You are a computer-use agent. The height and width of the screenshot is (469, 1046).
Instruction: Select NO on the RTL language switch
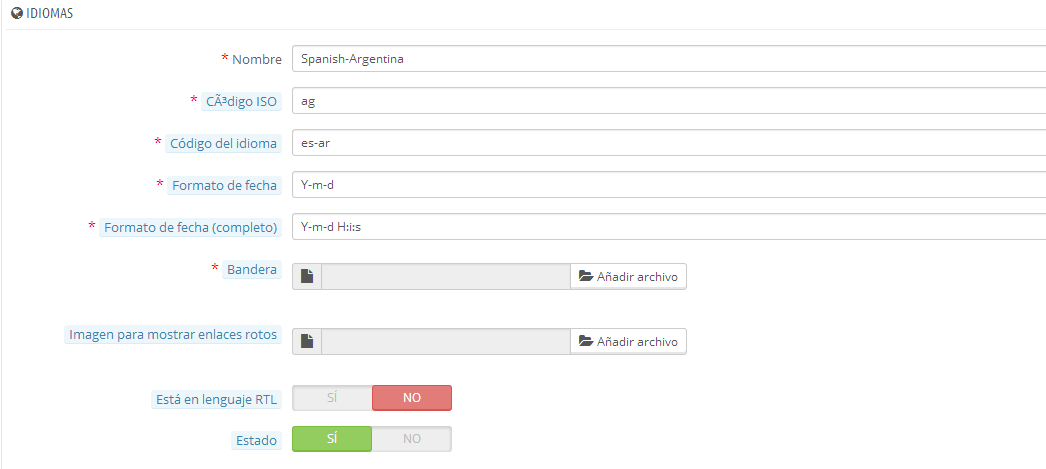[412, 398]
